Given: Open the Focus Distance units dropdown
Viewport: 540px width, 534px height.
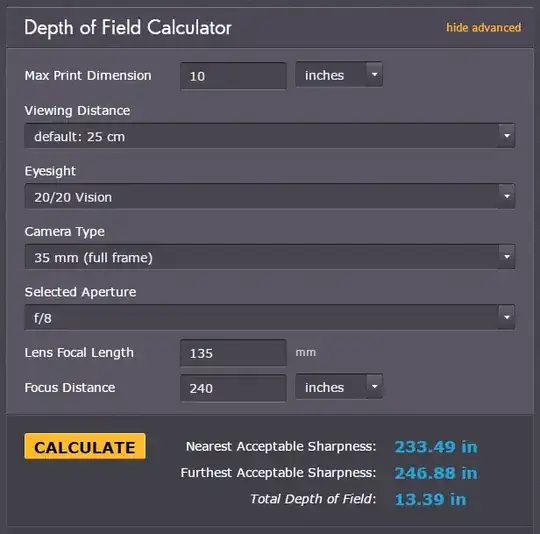Looking at the screenshot, I should (x=339, y=387).
